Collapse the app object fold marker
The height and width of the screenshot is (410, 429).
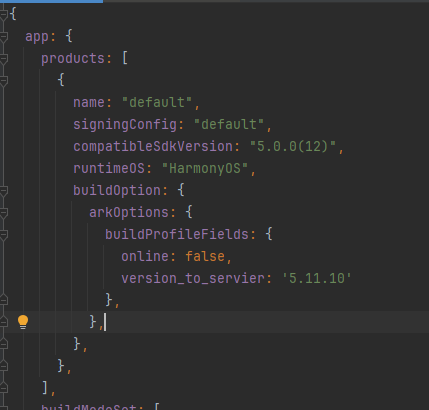click(x=4, y=36)
